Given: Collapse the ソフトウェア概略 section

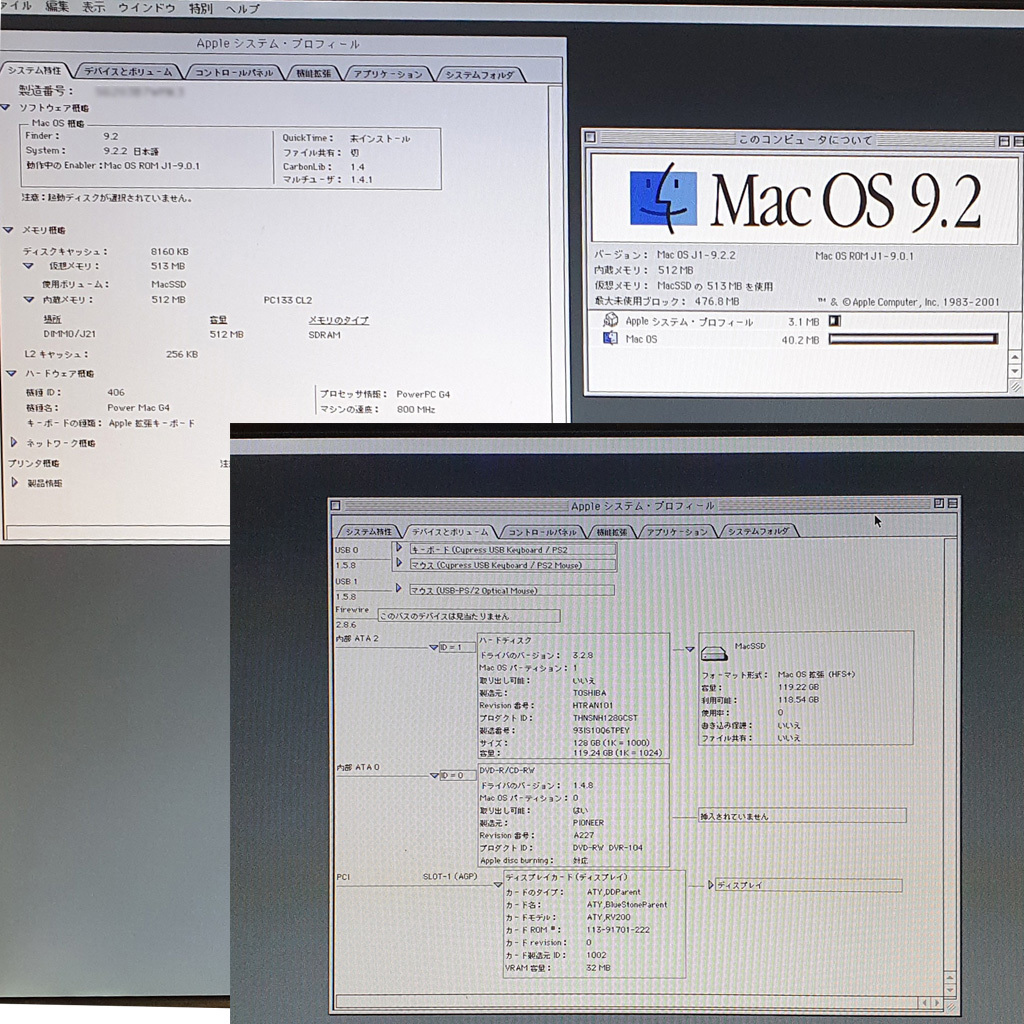Looking at the screenshot, I should coord(6,107).
